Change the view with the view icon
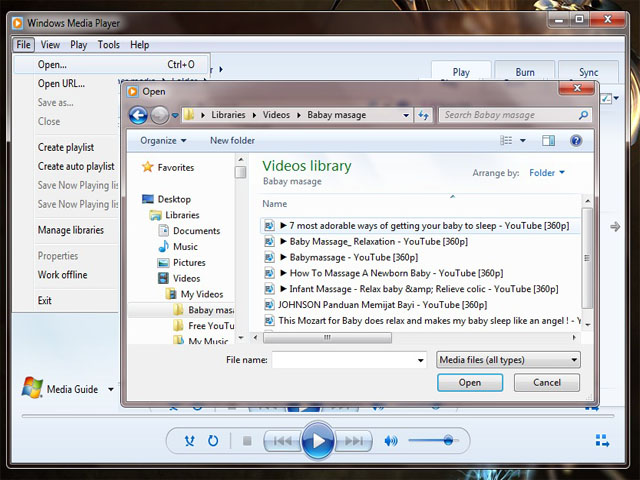This screenshot has height=480, width=640. [506, 141]
